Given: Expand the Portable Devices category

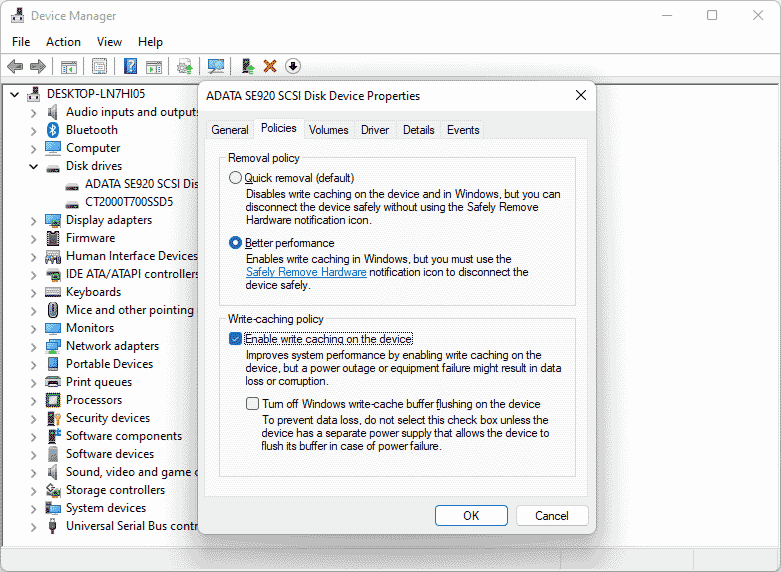Looking at the screenshot, I should point(33,365).
